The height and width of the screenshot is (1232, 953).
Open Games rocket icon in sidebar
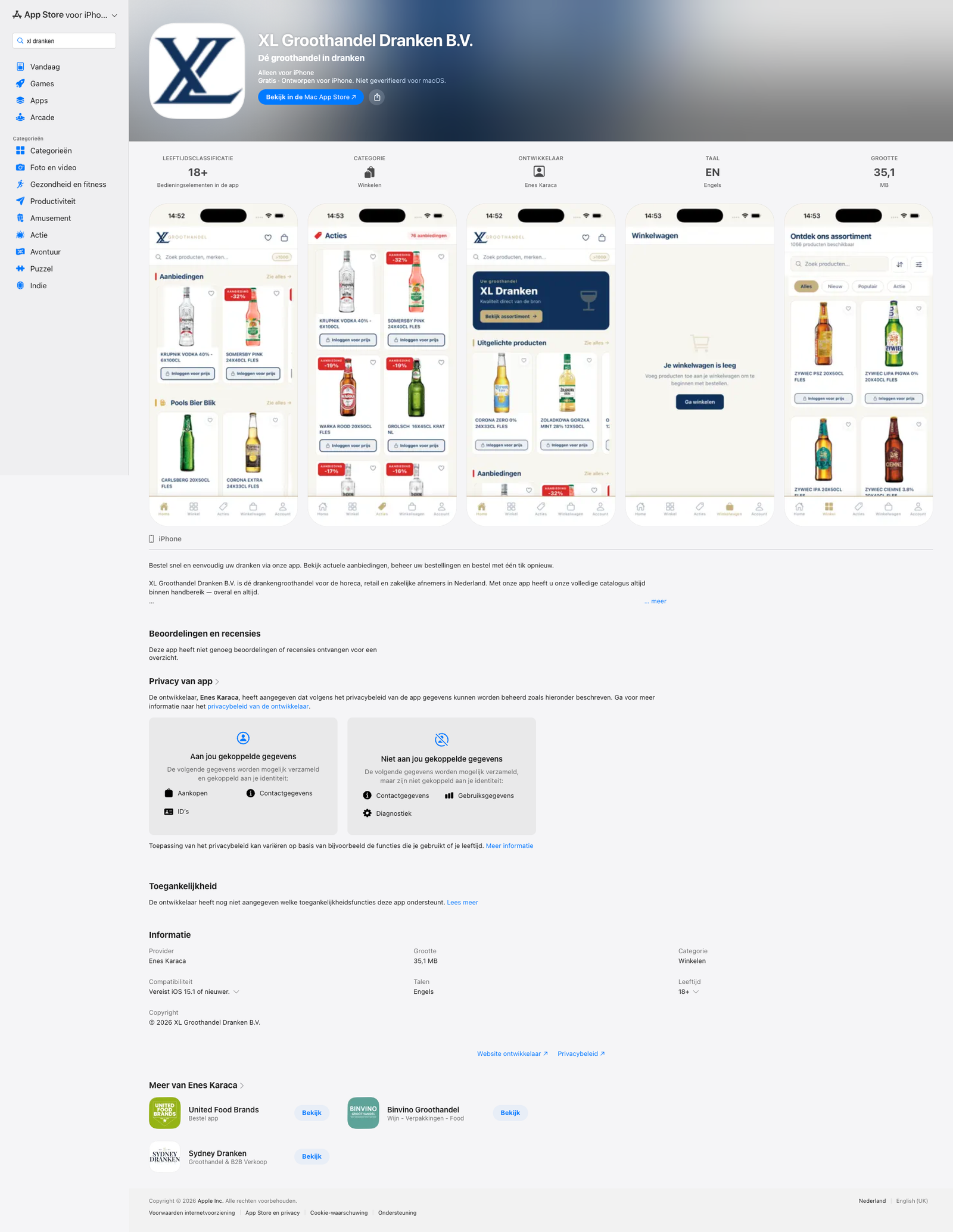pos(20,83)
